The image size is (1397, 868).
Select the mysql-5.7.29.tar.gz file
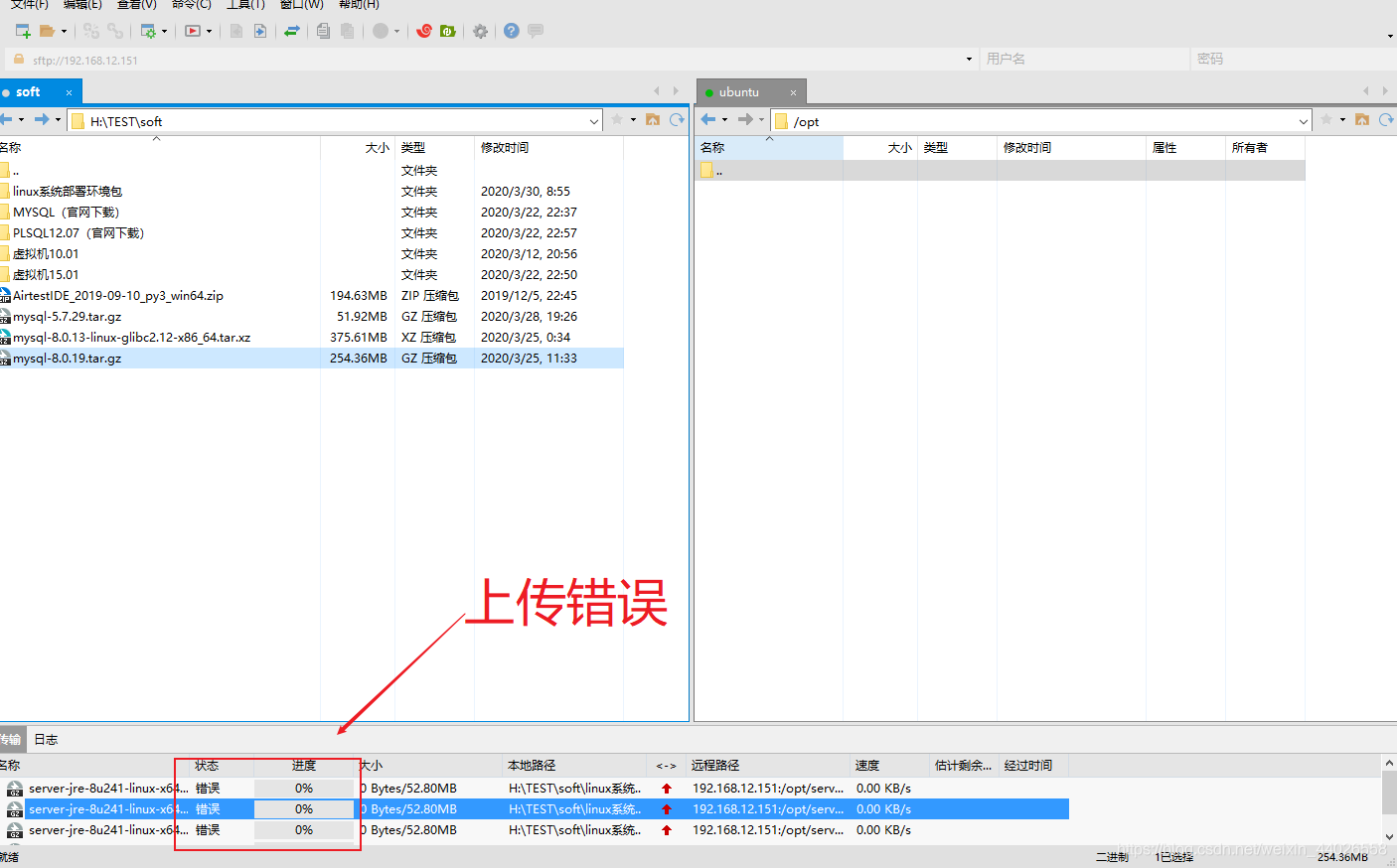tap(68, 317)
